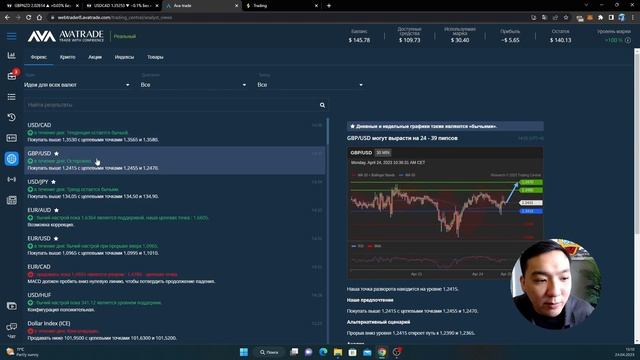Click the profit -$5.65 value
Viewport: 640px width, 360px height.
pos(510,40)
